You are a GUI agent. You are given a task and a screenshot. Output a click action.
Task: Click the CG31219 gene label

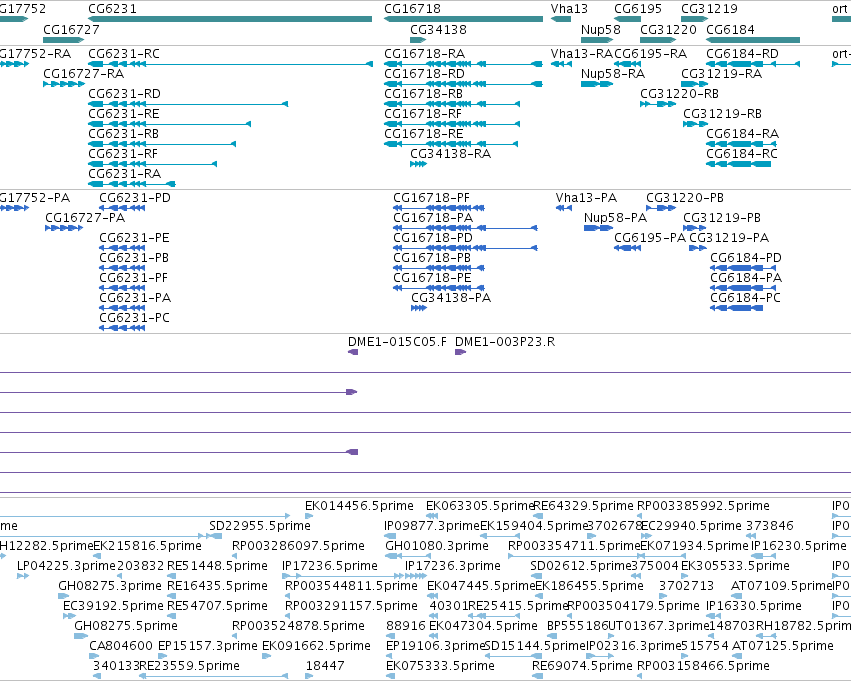(709, 9)
